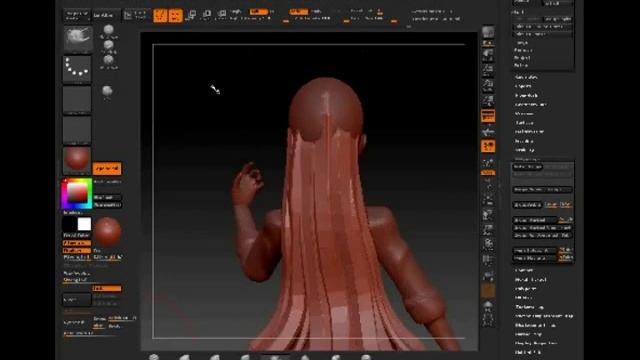Pick a hue in the color picker square

[x=77, y=193]
